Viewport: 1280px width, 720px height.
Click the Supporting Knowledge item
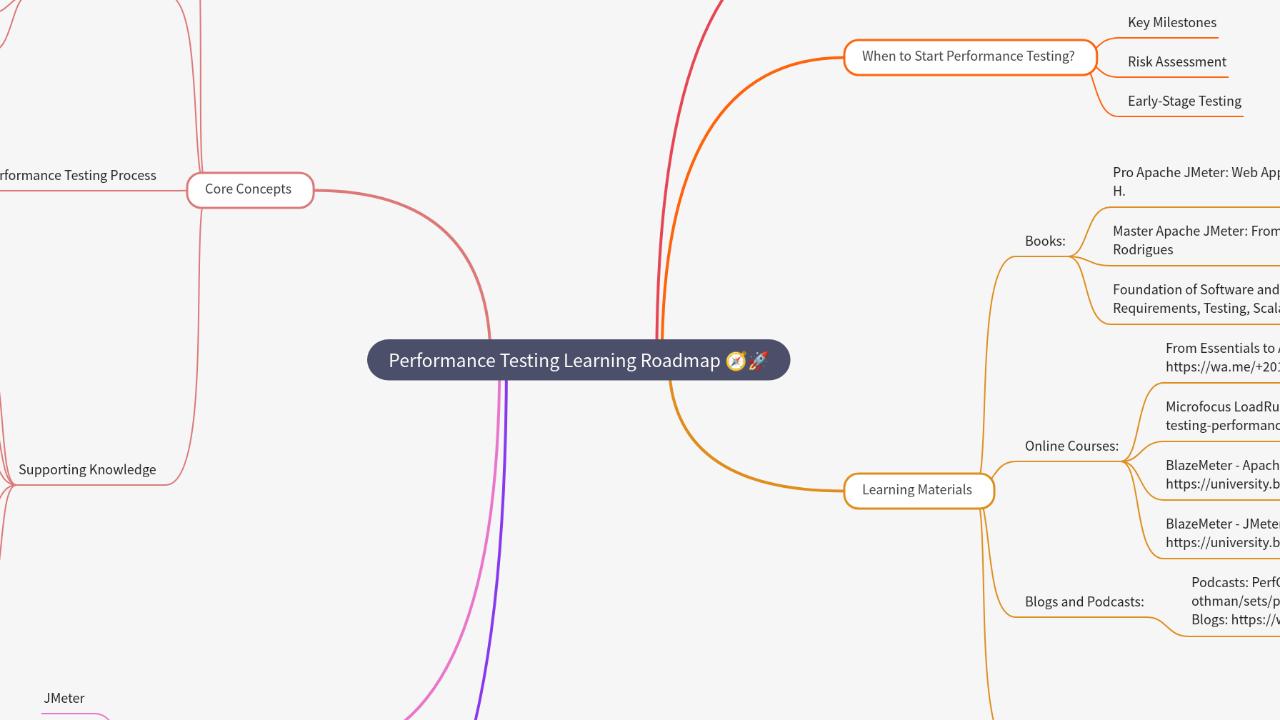click(x=87, y=469)
